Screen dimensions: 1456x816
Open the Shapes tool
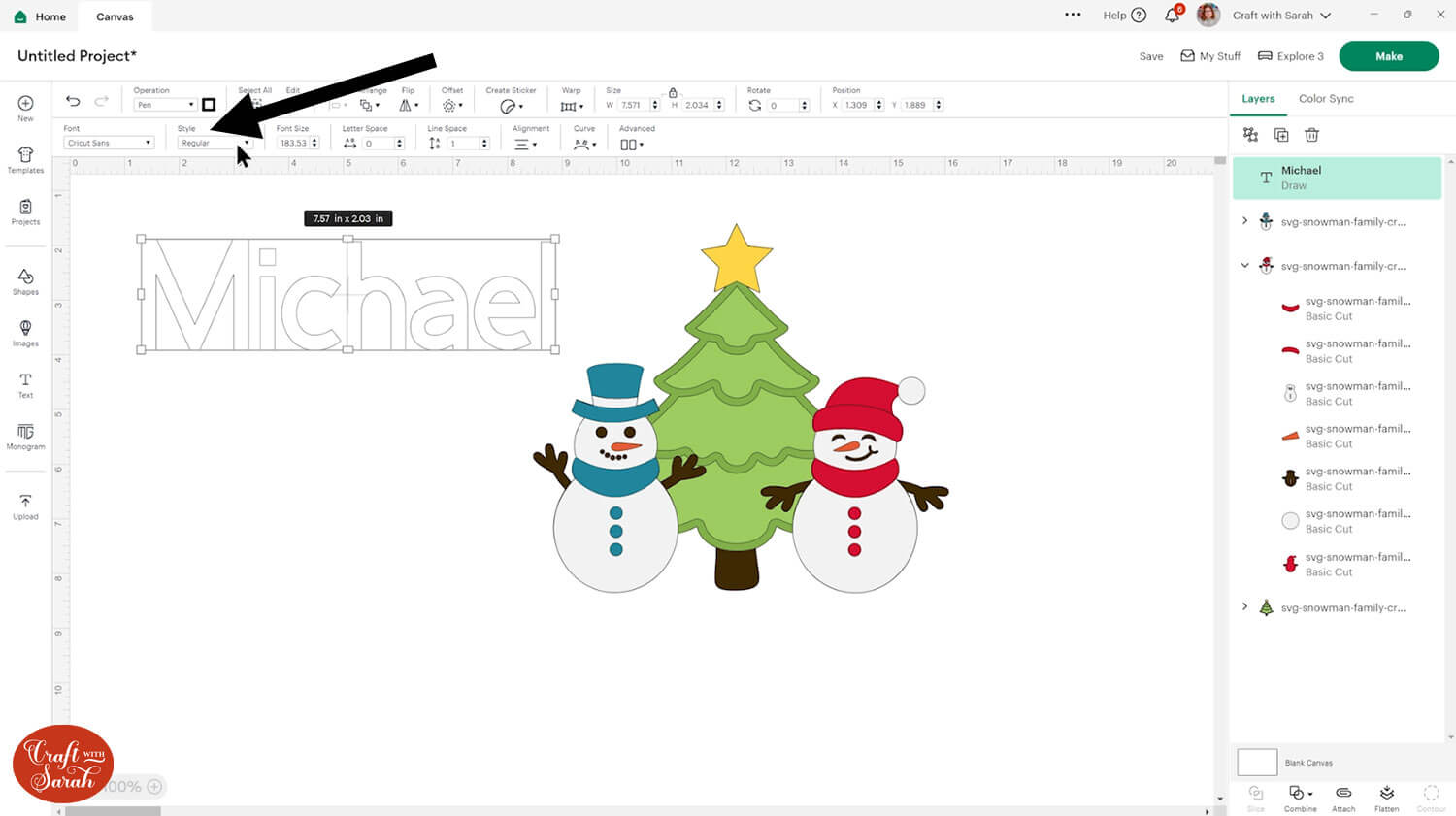click(x=25, y=281)
